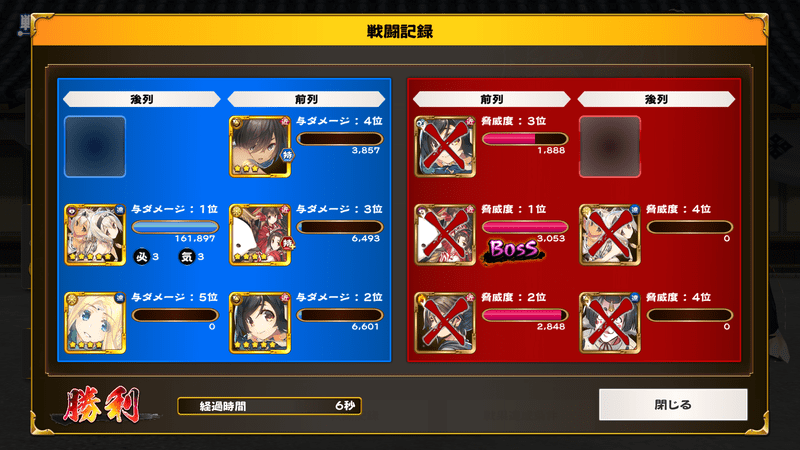Viewport: 800px width, 450px height.
Task: Click the 勝利 victory emblem
Action: point(102,405)
